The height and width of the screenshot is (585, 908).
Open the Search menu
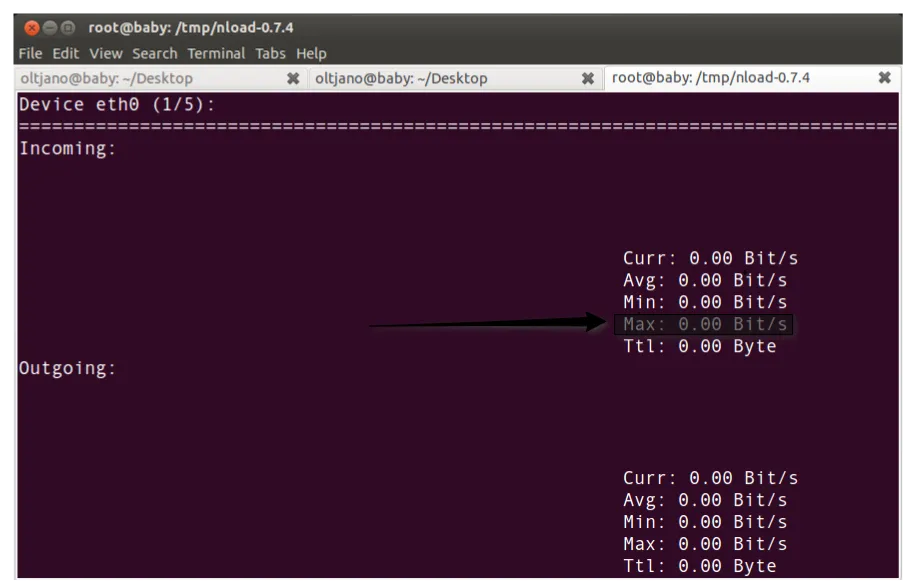pyautogui.click(x=154, y=53)
